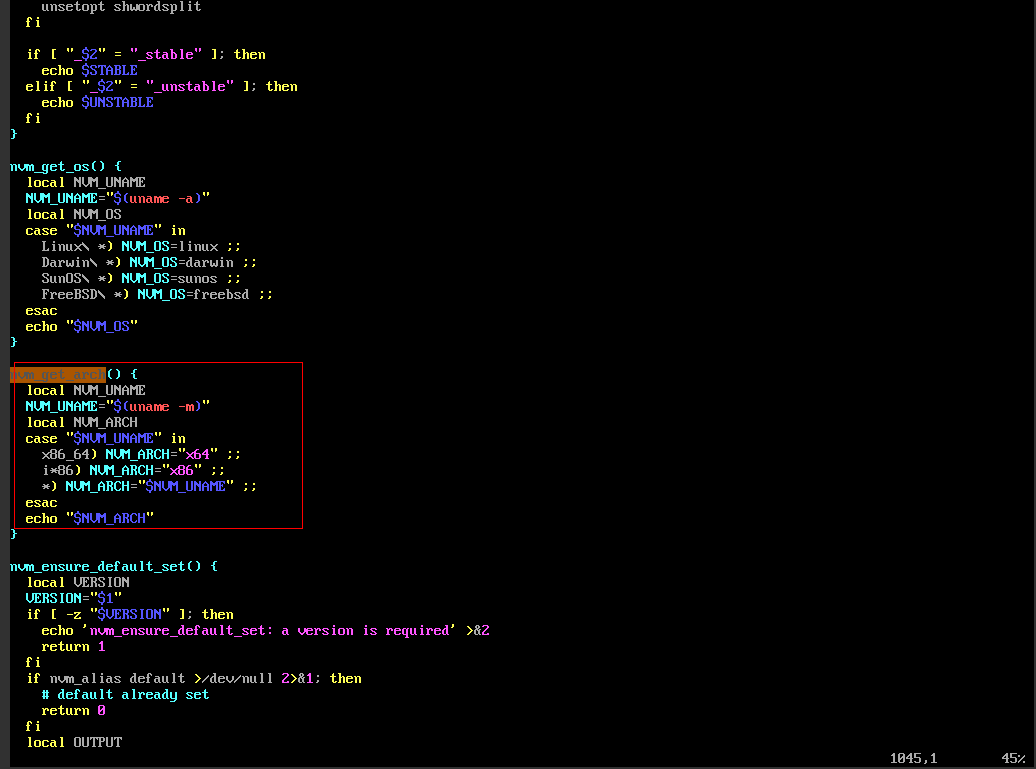Click the i*86 case pattern
This screenshot has height=769, width=1036.
coord(61,470)
